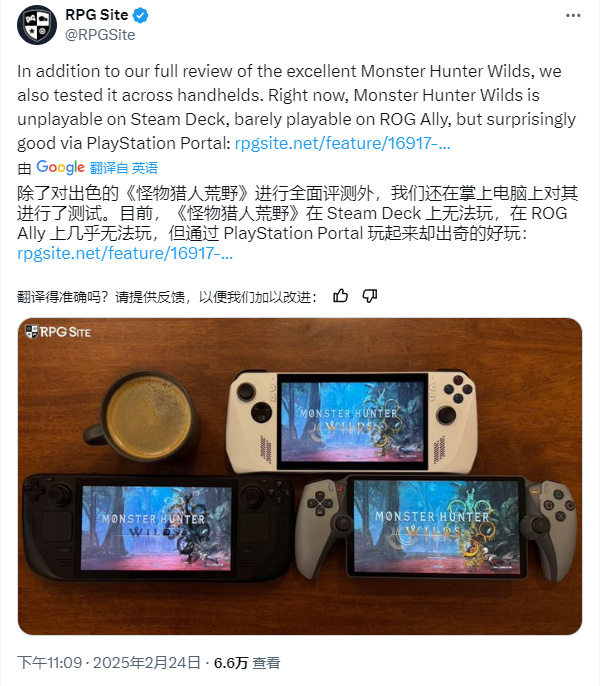The image size is (605, 686).
Task: Click the thumbs down feedback icon
Action: (x=370, y=296)
